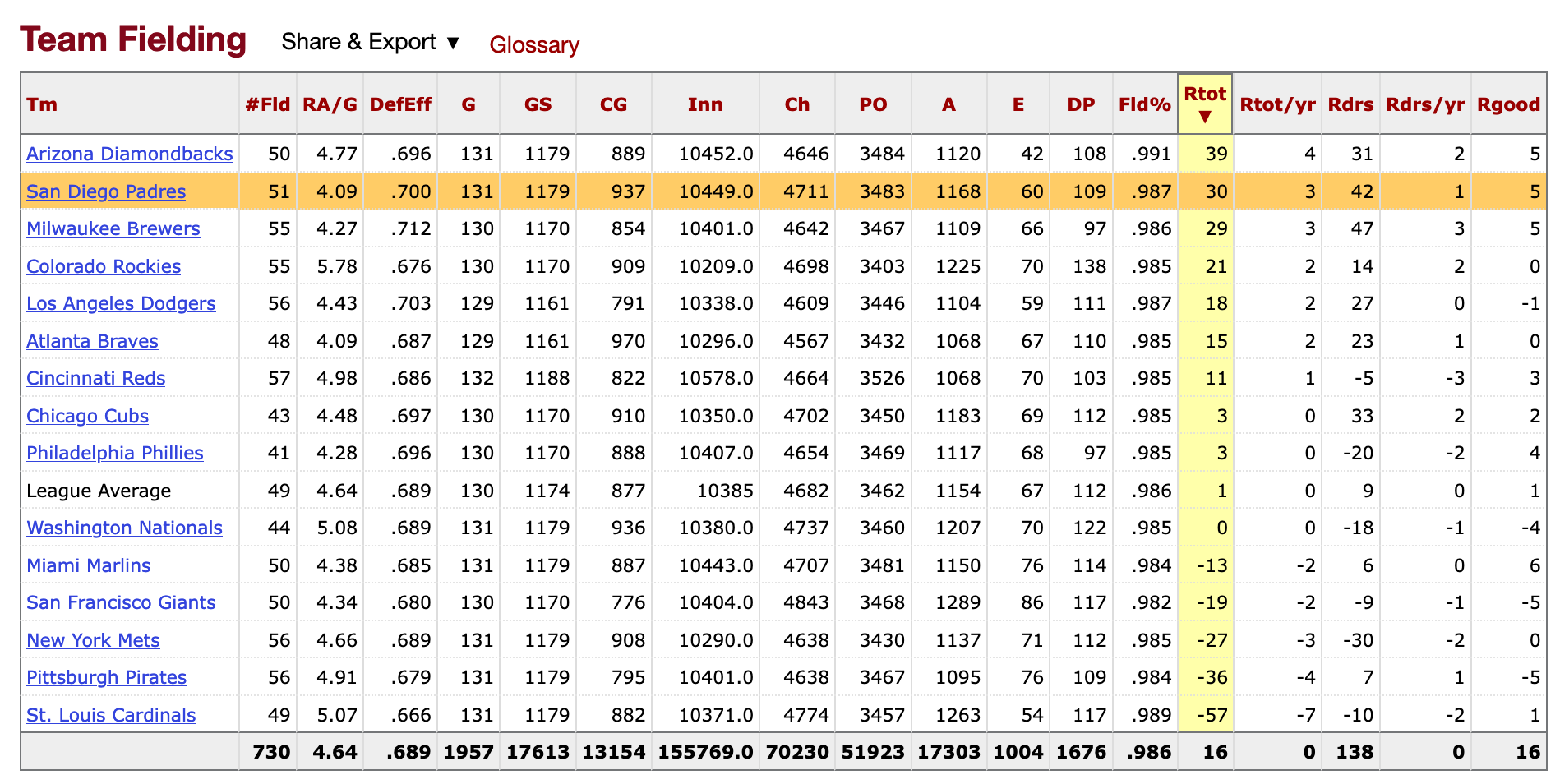The image size is (1560, 784).
Task: Sort by Rtot/yr column header
Action: tap(1278, 104)
